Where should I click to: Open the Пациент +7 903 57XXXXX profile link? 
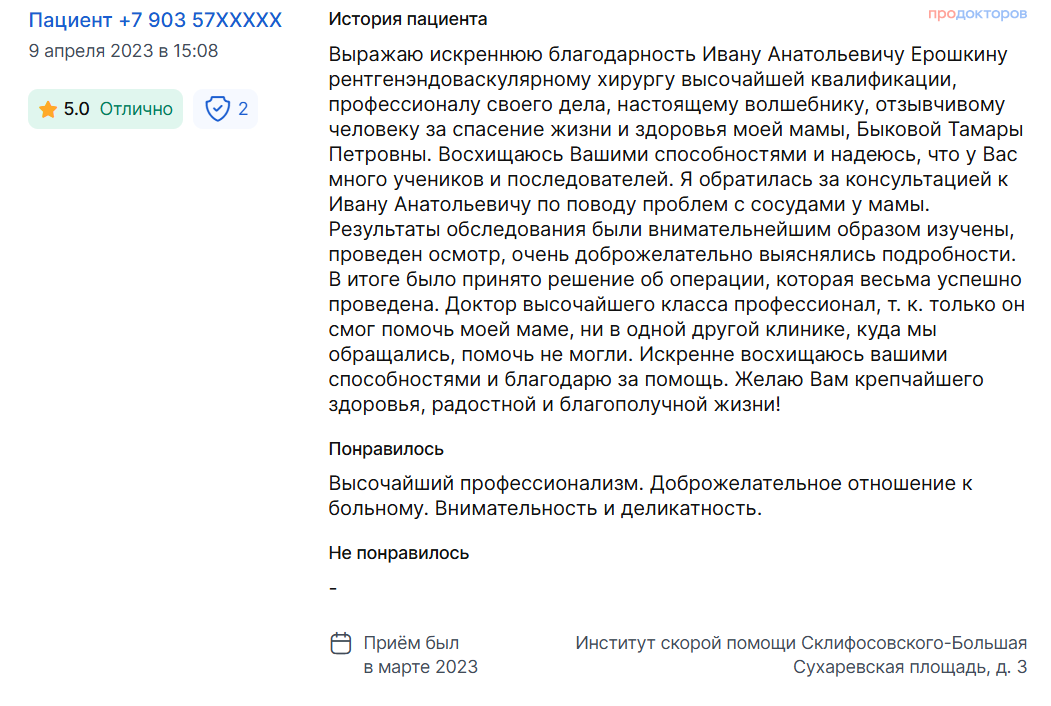coord(155,20)
